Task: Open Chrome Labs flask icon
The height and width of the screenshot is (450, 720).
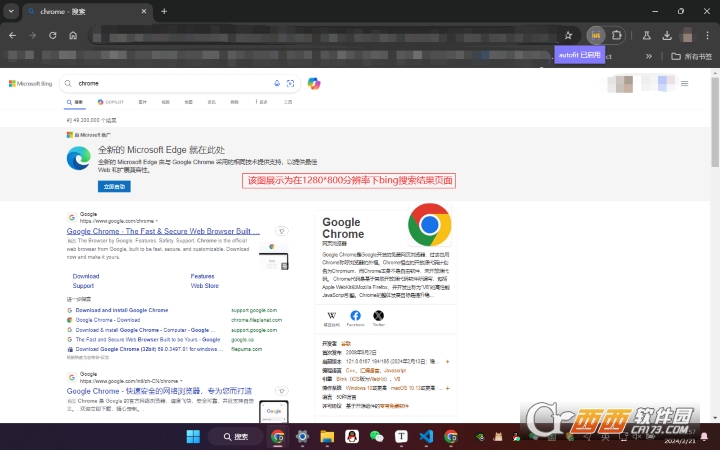Action: pyautogui.click(x=647, y=35)
